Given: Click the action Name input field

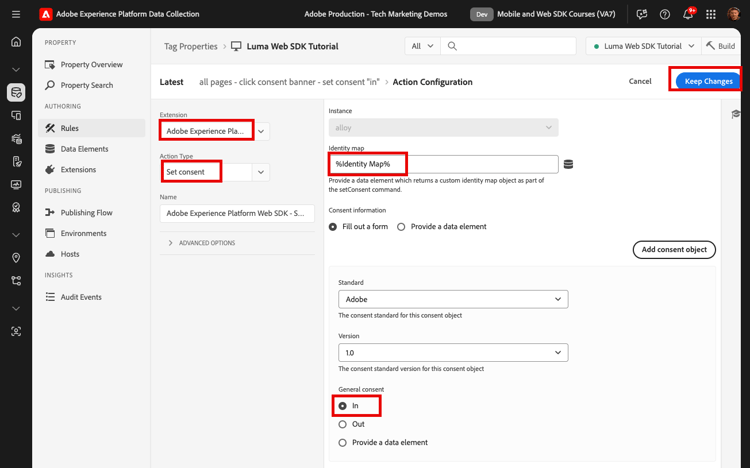Looking at the screenshot, I should [x=237, y=213].
